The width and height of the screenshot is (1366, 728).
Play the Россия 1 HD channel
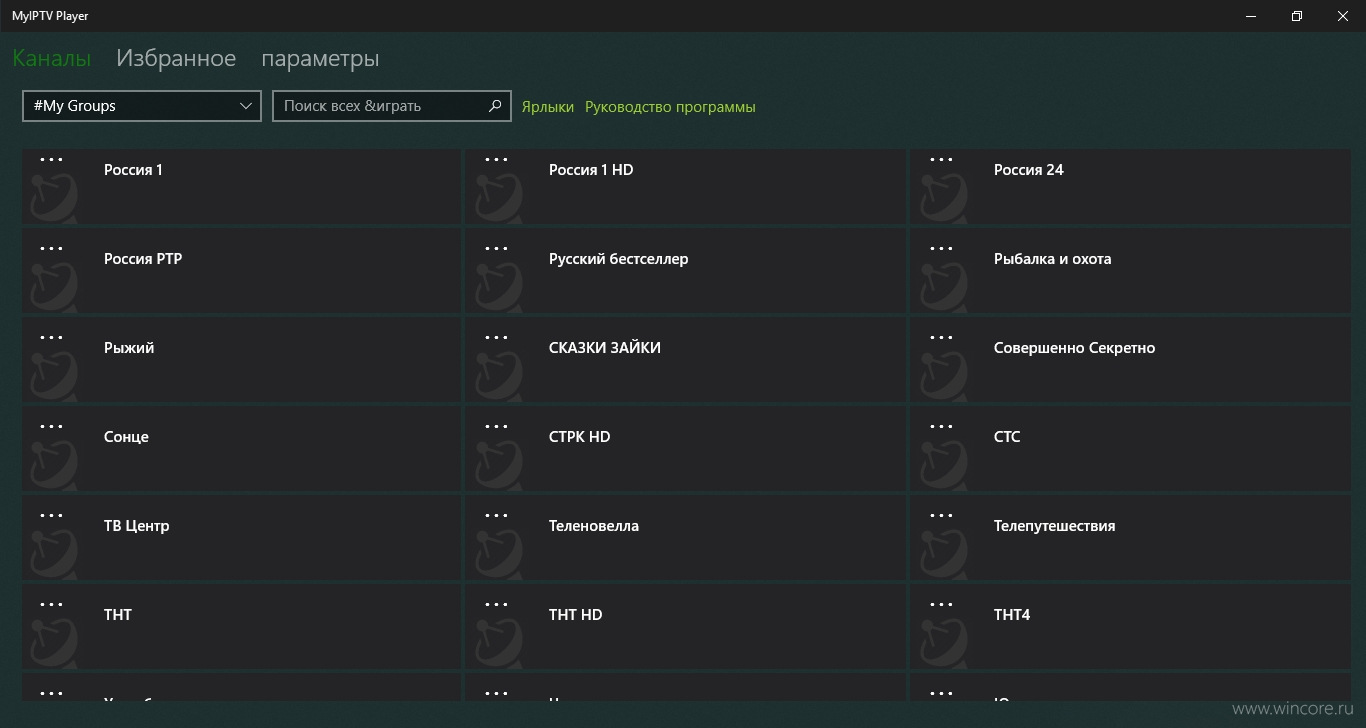point(686,186)
